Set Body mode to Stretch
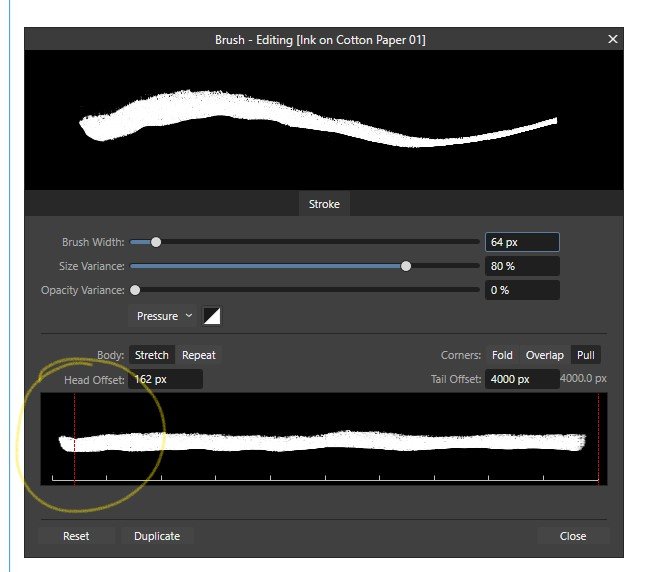The width and height of the screenshot is (645, 572). (x=152, y=355)
